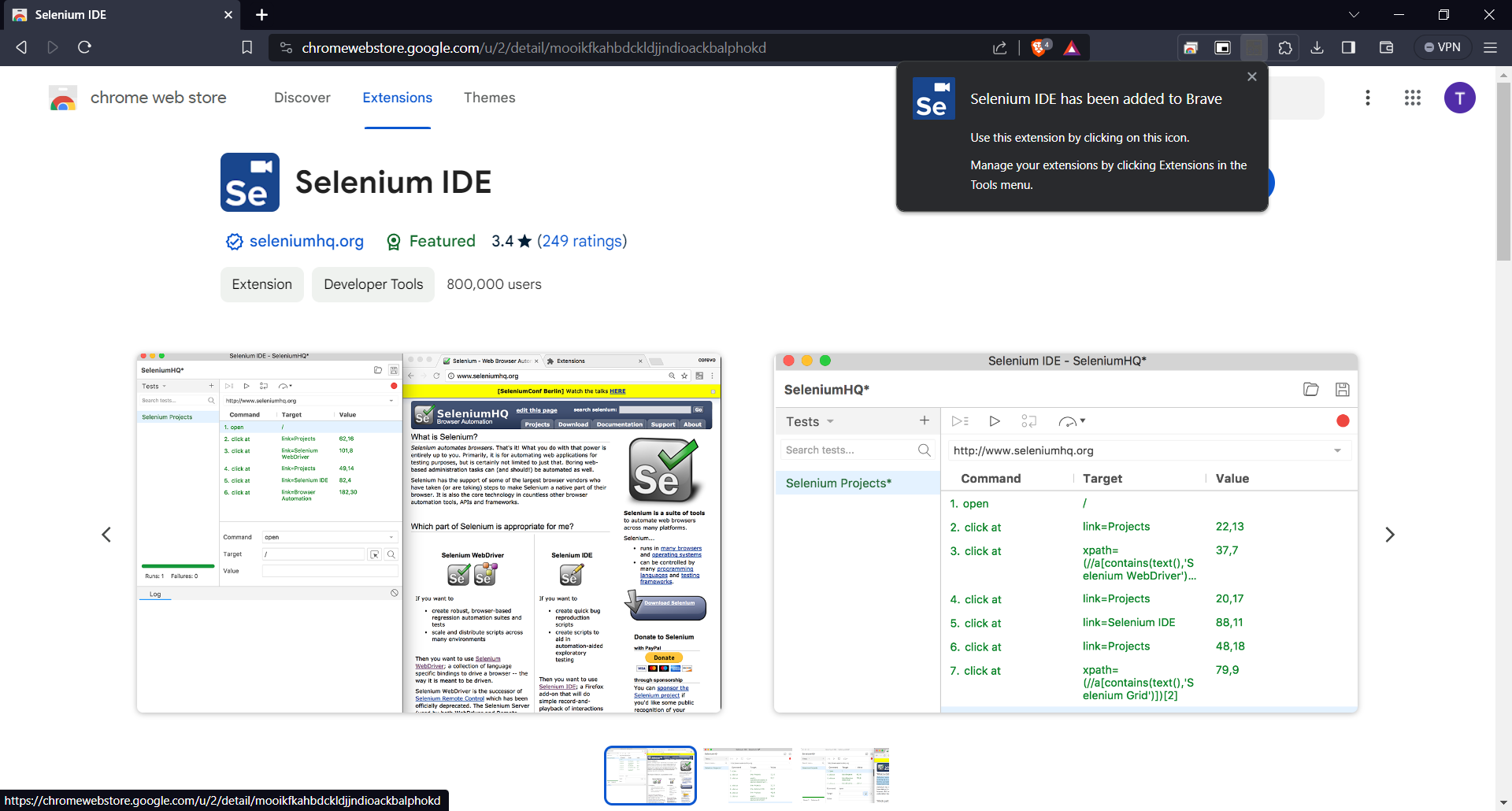Open the three-dot more options menu
This screenshot has height=811, width=1512.
pyautogui.click(x=1367, y=98)
